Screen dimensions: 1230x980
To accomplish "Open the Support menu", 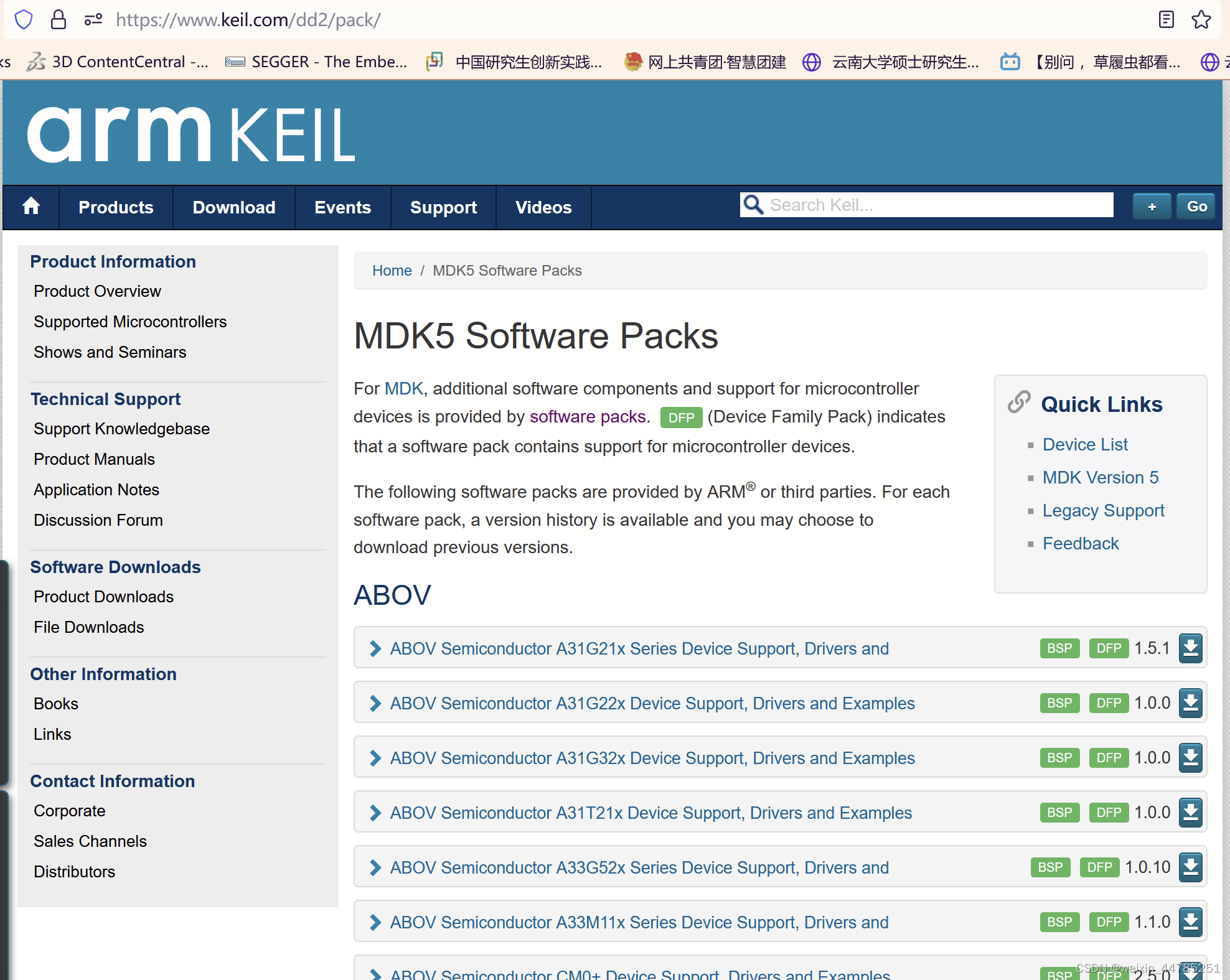I will (x=443, y=207).
